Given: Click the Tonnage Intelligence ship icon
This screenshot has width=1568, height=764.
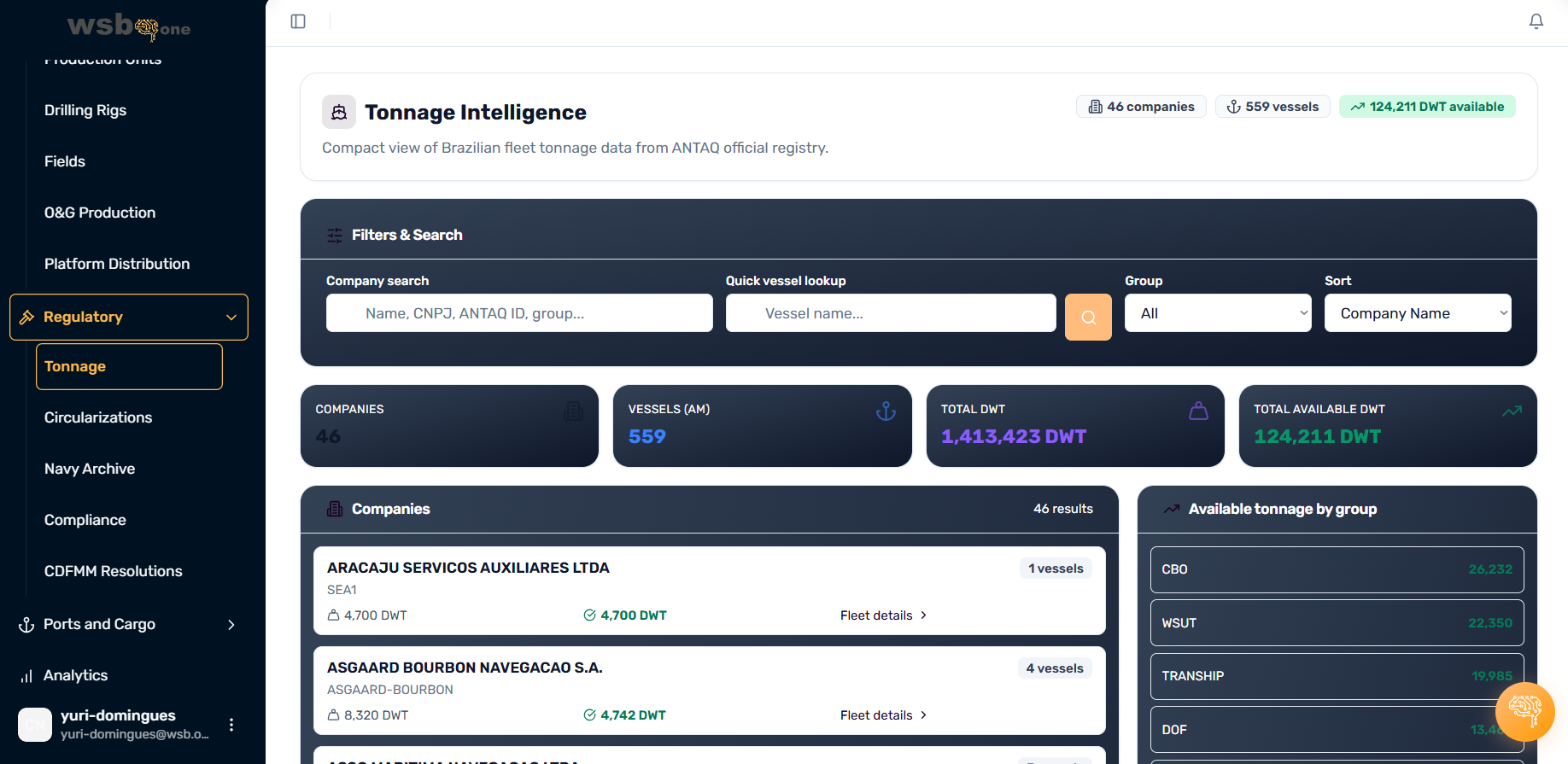Looking at the screenshot, I should [x=339, y=112].
